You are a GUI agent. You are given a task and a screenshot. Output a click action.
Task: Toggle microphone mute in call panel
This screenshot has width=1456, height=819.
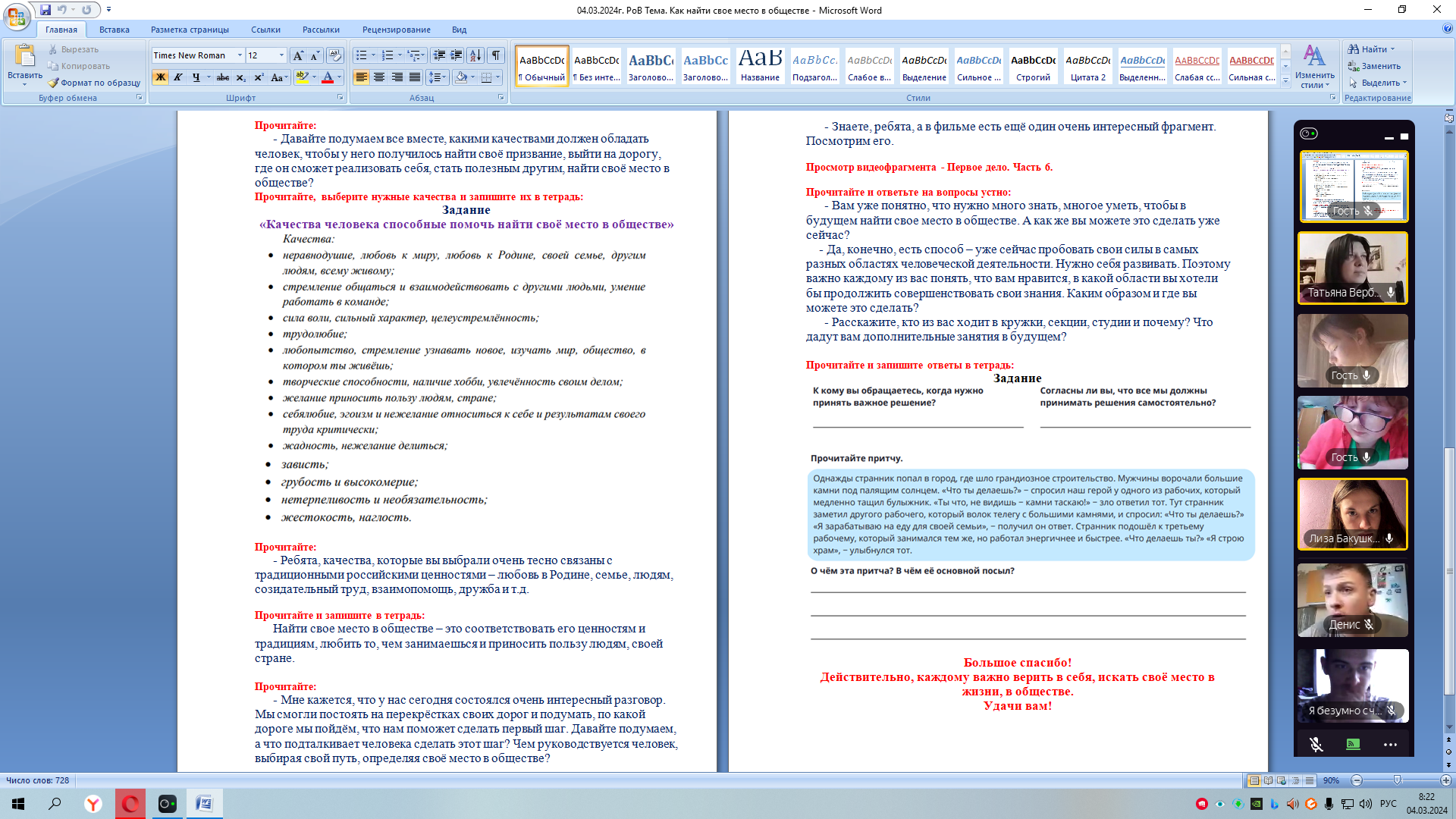click(x=1316, y=745)
